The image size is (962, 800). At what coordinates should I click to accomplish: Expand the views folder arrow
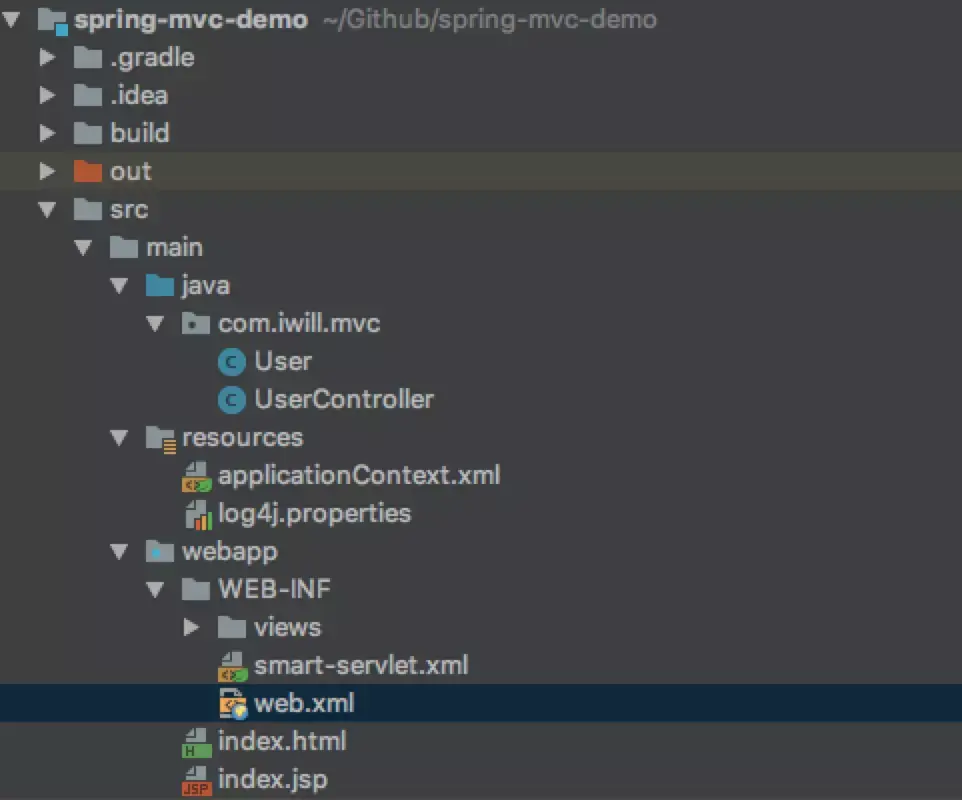(191, 628)
